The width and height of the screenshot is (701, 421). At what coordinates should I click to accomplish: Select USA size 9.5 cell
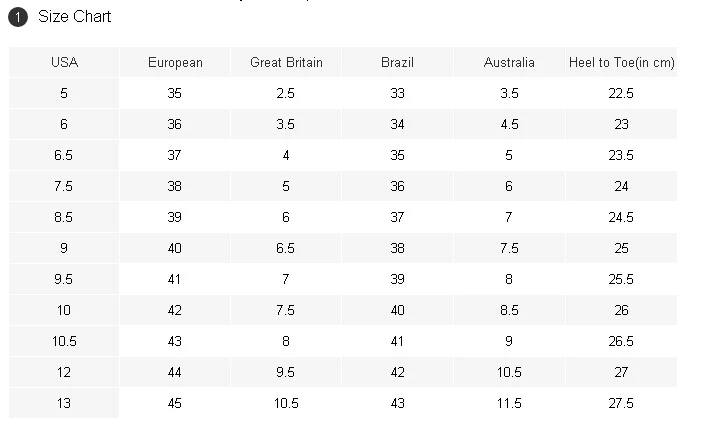tap(64, 279)
